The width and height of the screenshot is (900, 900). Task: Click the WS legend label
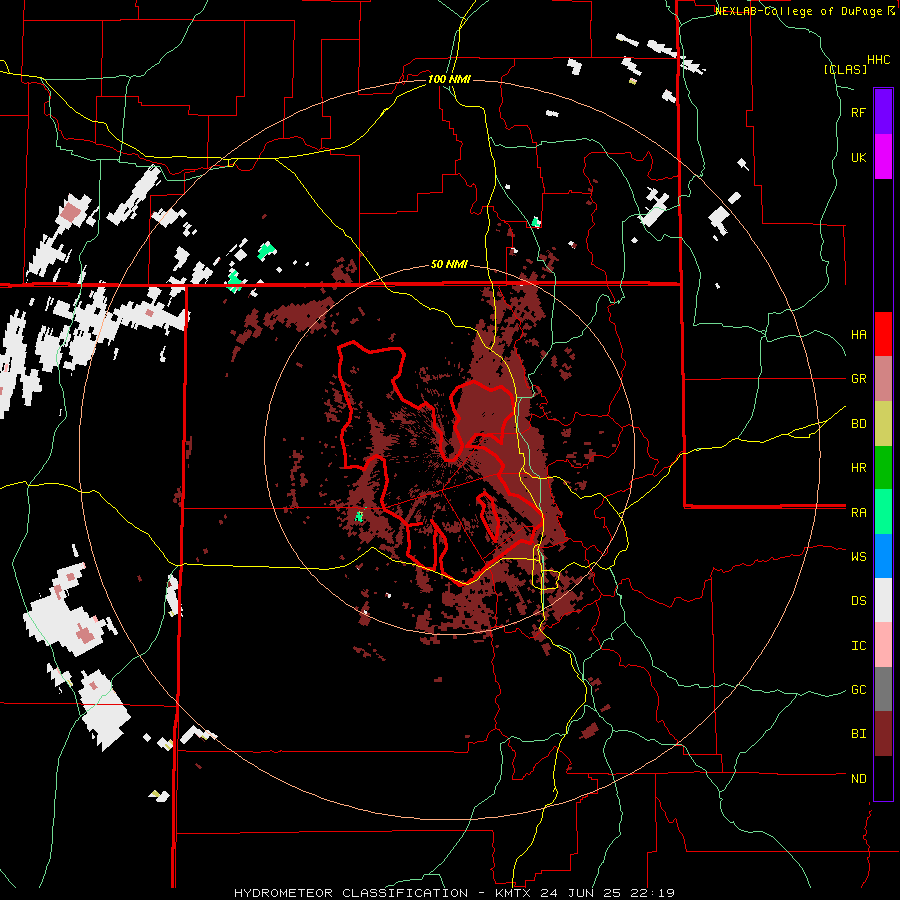point(858,557)
